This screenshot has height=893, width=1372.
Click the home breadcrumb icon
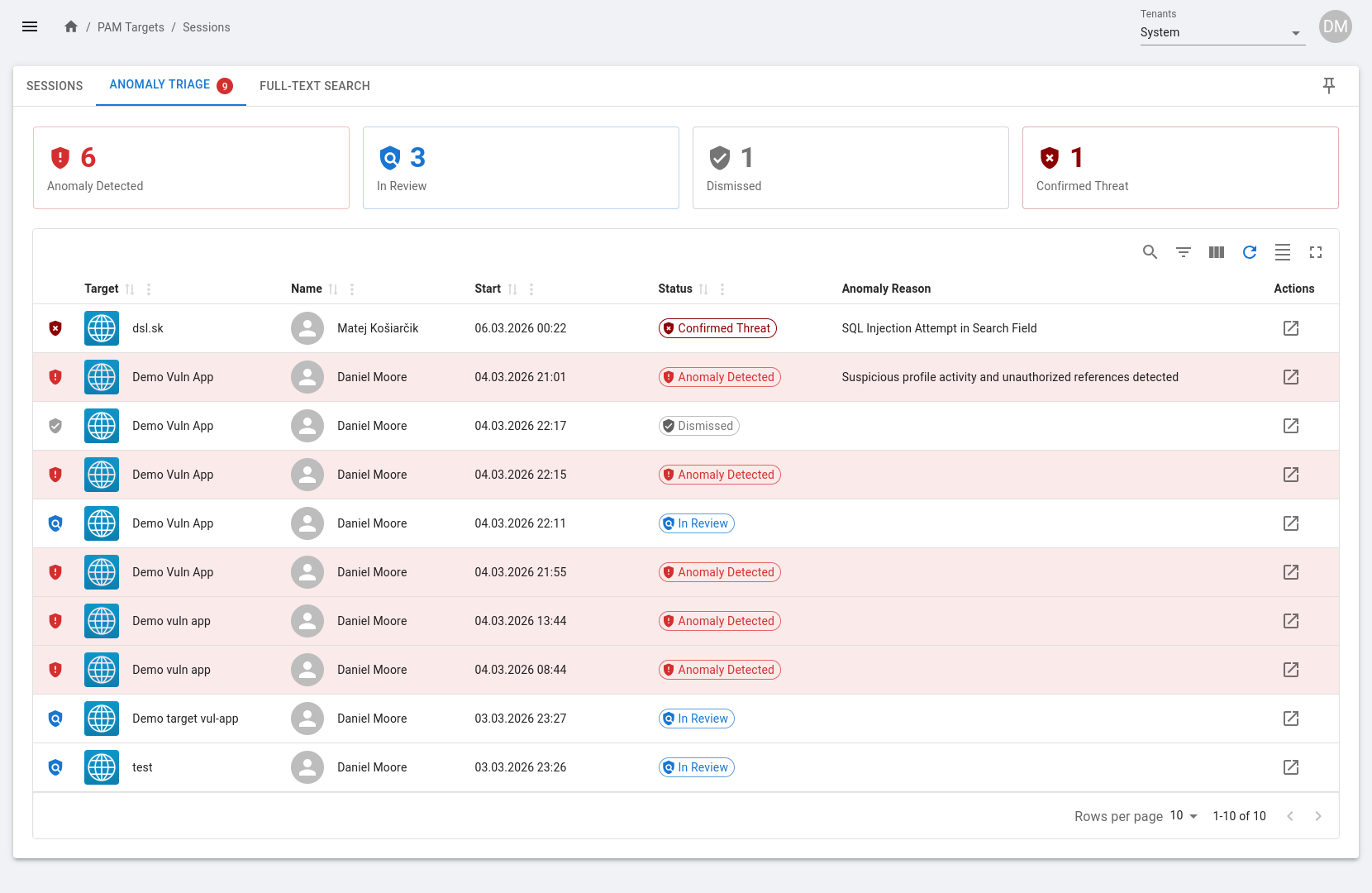tap(71, 27)
